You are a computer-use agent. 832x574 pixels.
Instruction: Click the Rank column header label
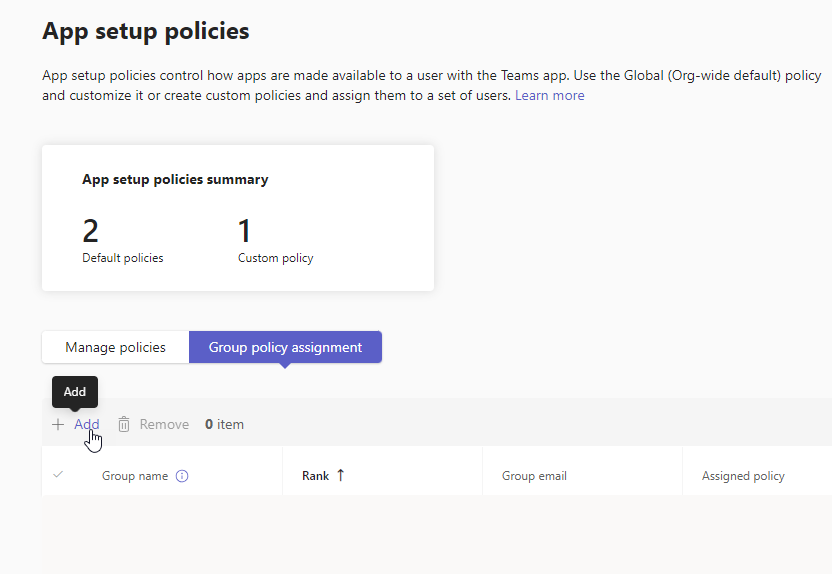tap(315, 476)
